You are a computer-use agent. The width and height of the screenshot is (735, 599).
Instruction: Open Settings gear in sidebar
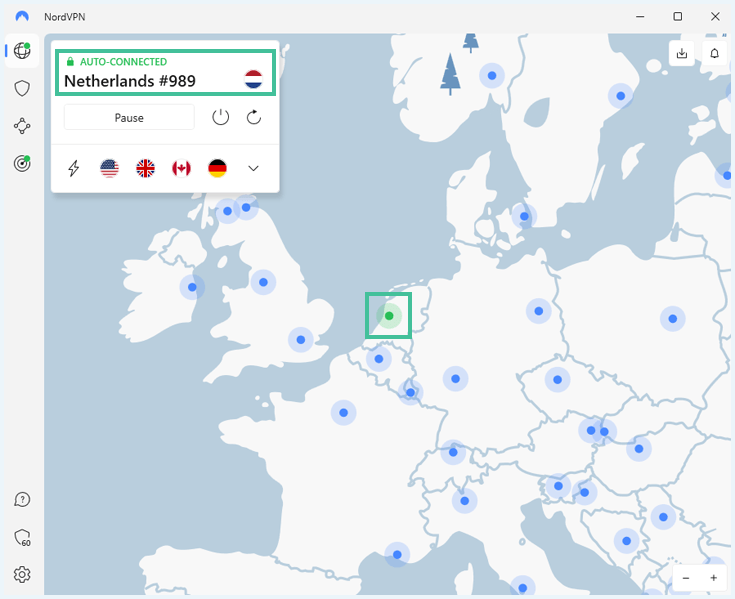22,575
